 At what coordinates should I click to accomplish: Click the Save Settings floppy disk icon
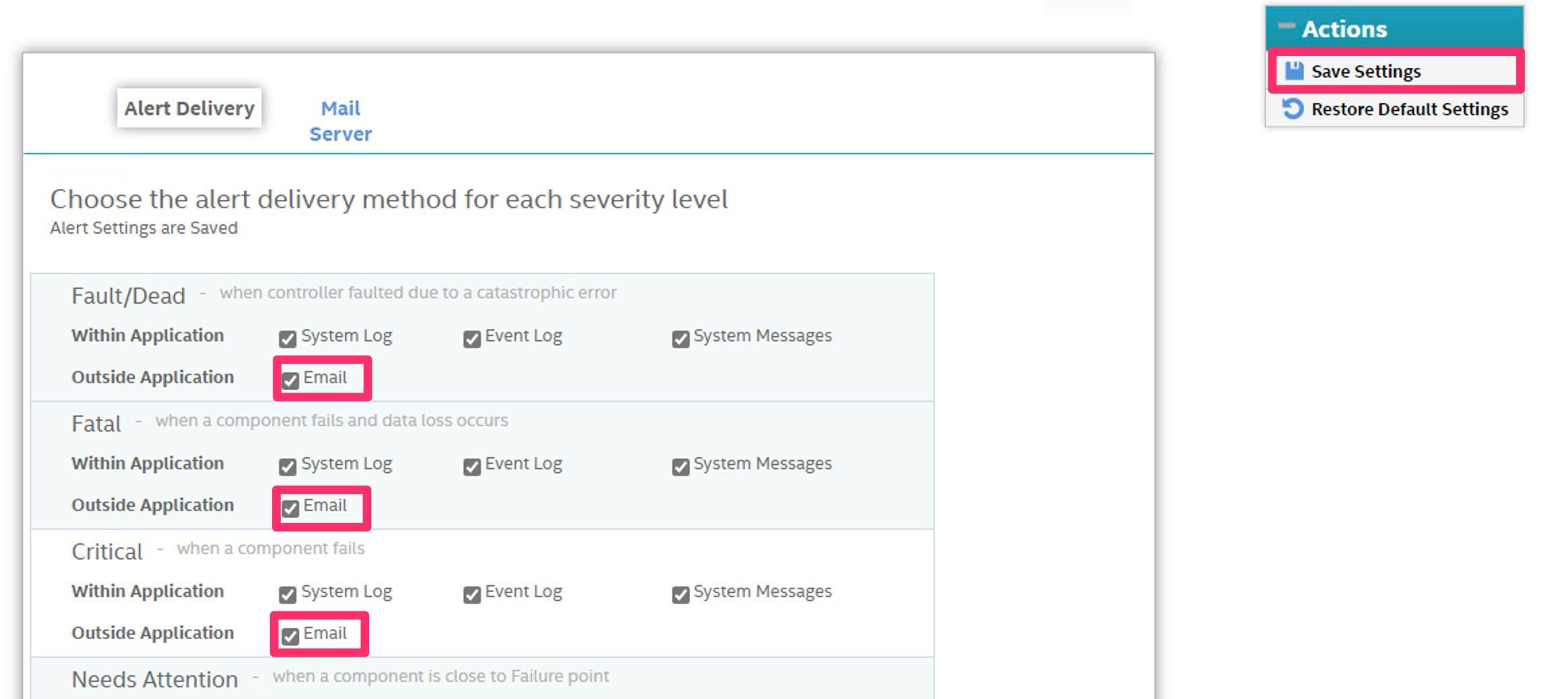(1294, 71)
